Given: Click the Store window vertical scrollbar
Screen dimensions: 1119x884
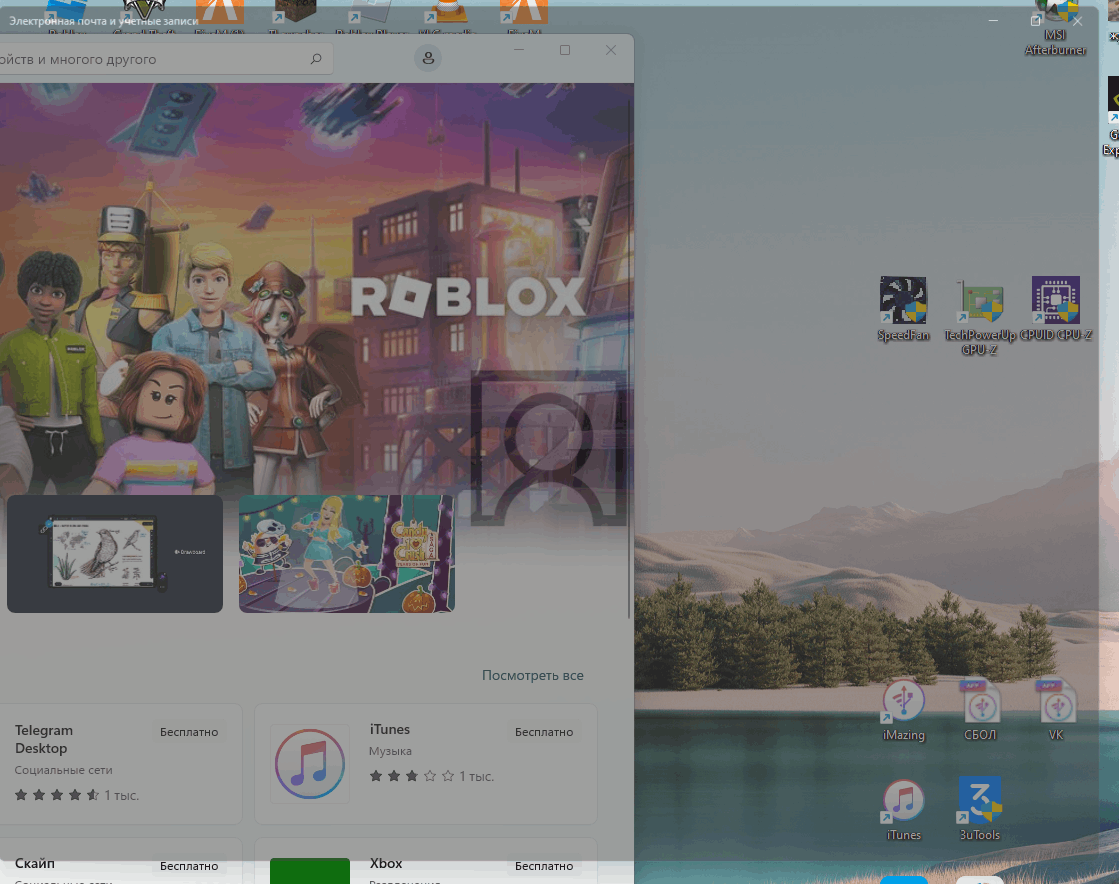Looking at the screenshot, I should pos(629,357).
